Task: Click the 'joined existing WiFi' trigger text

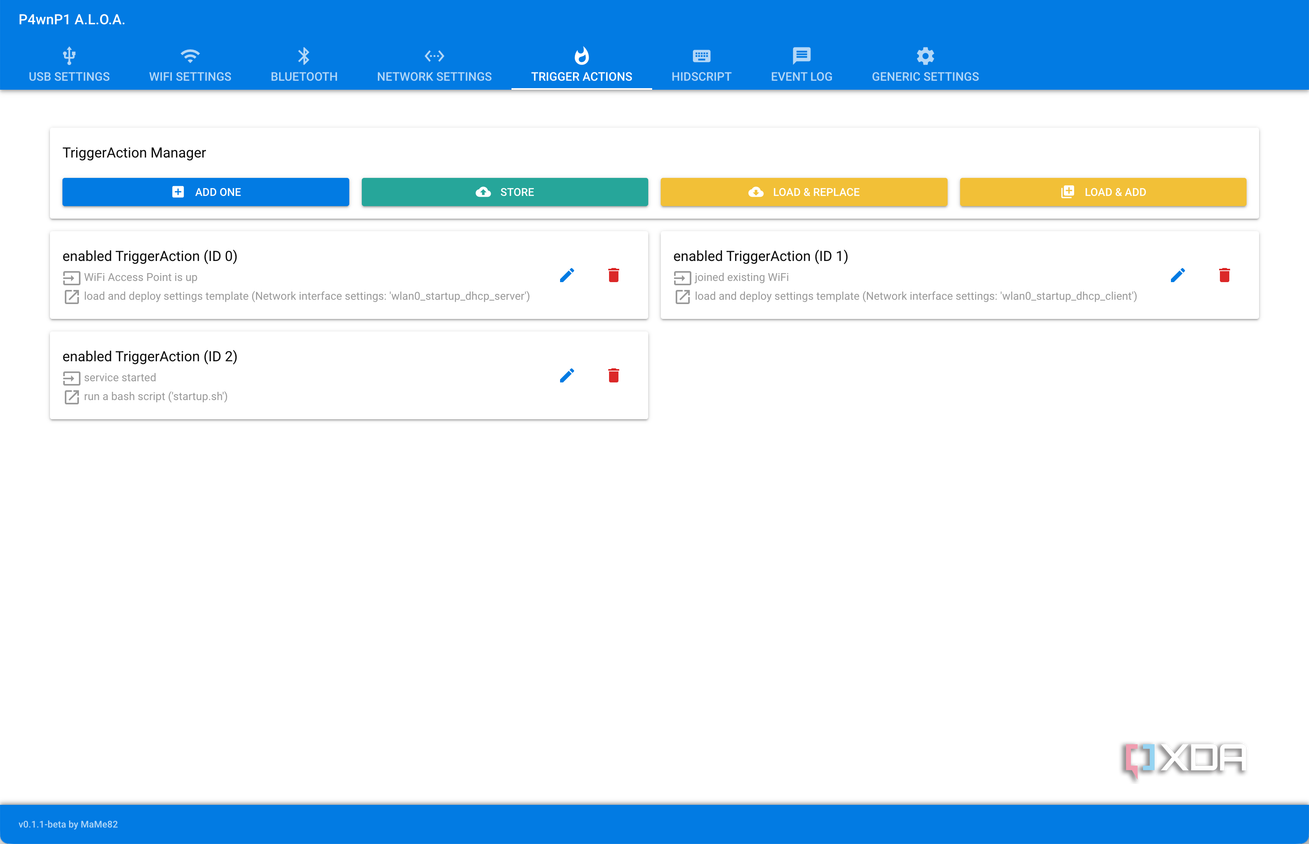Action: (x=742, y=277)
